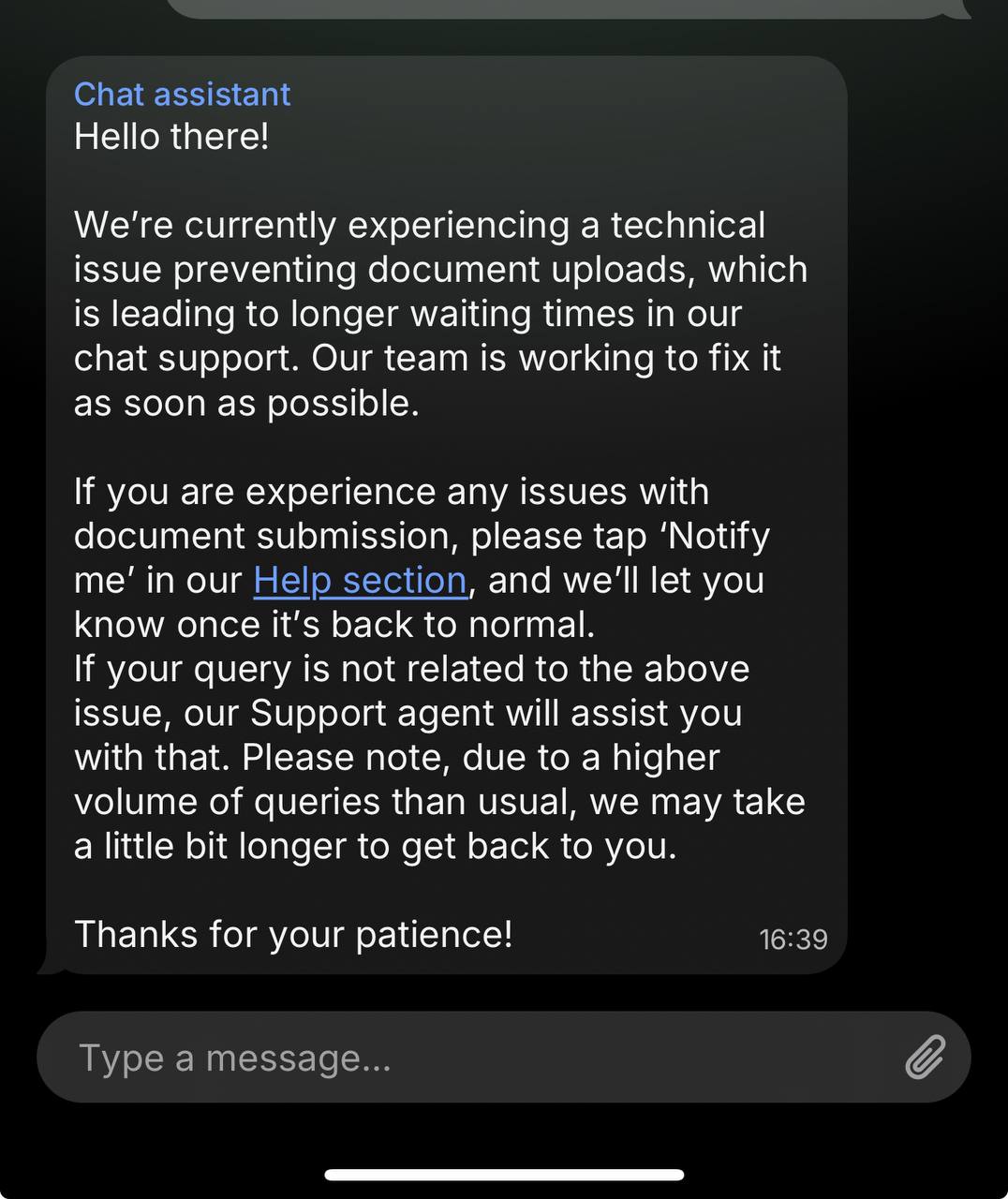Image resolution: width=1008 pixels, height=1199 pixels.
Task: Click the 'Hello there!' greeting line
Action: (171, 137)
